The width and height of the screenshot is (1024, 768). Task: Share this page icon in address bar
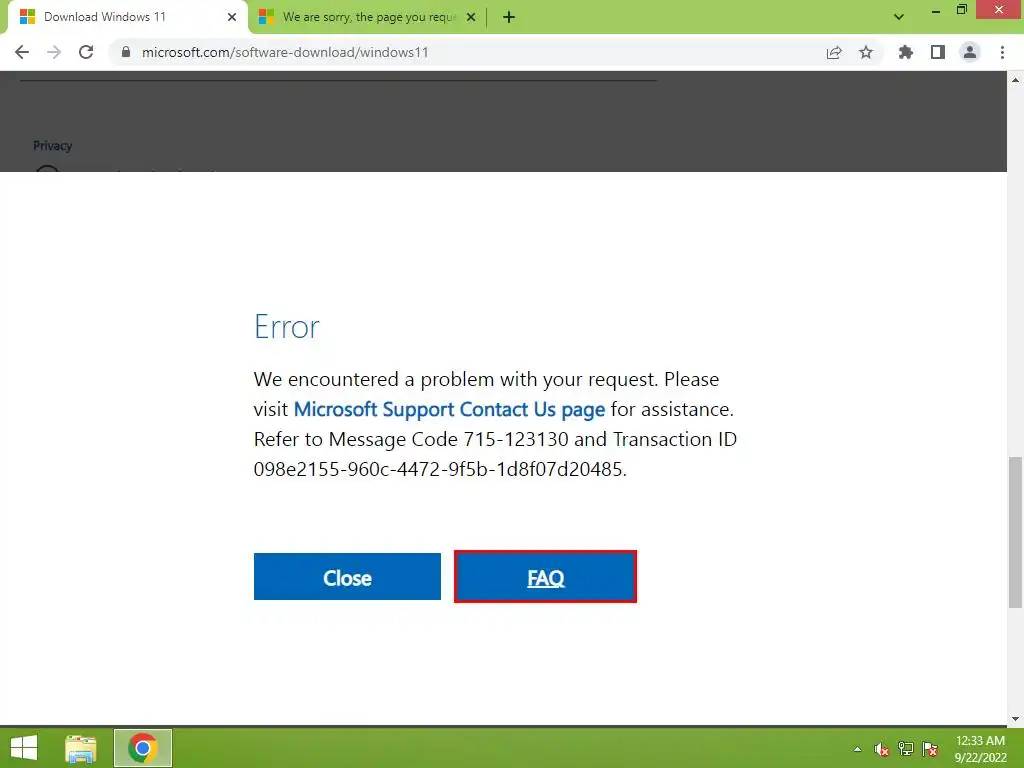[x=834, y=52]
